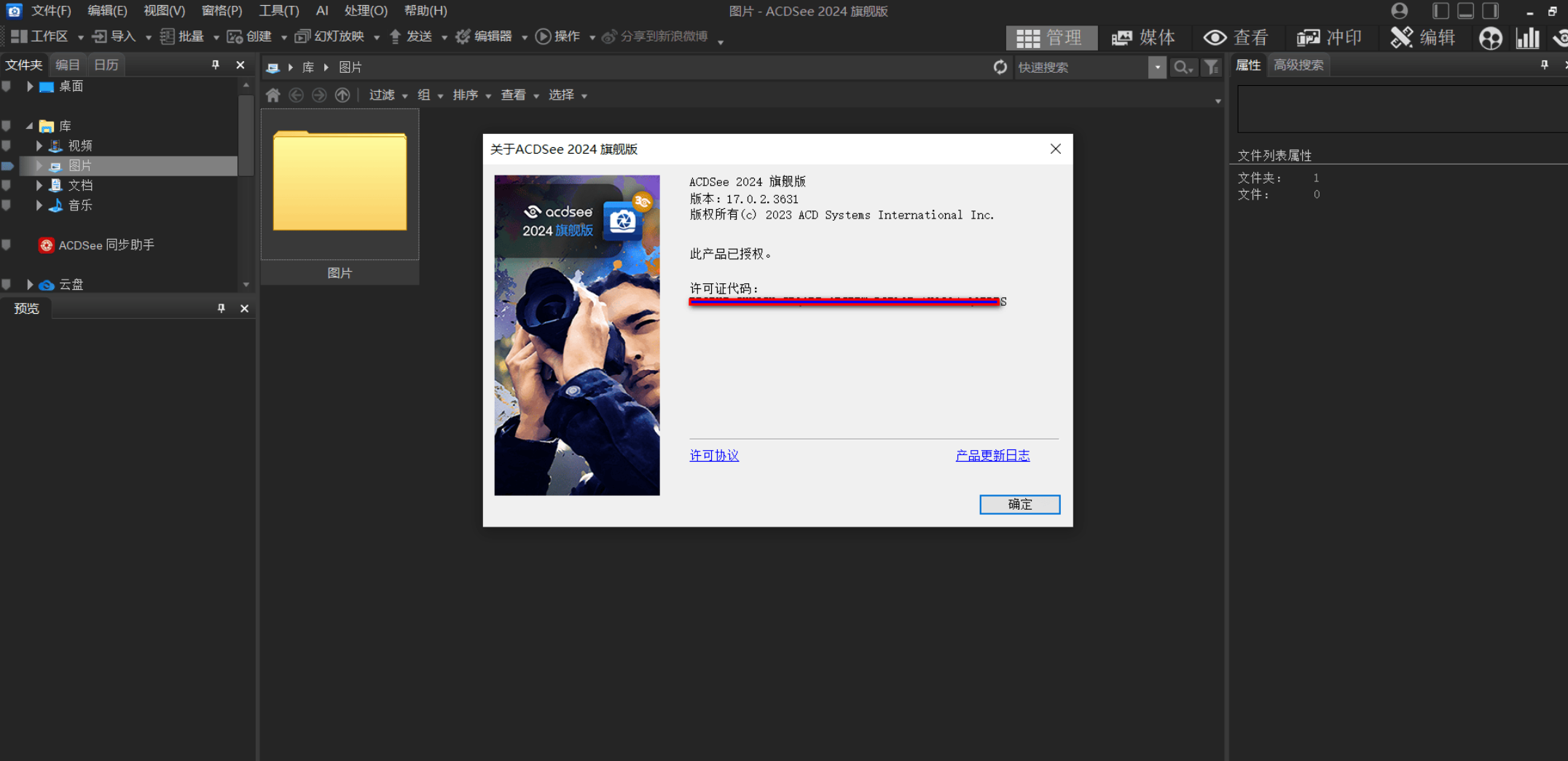Toggle left panel layout icon
This screenshot has width=1568, height=761.
1440,11
